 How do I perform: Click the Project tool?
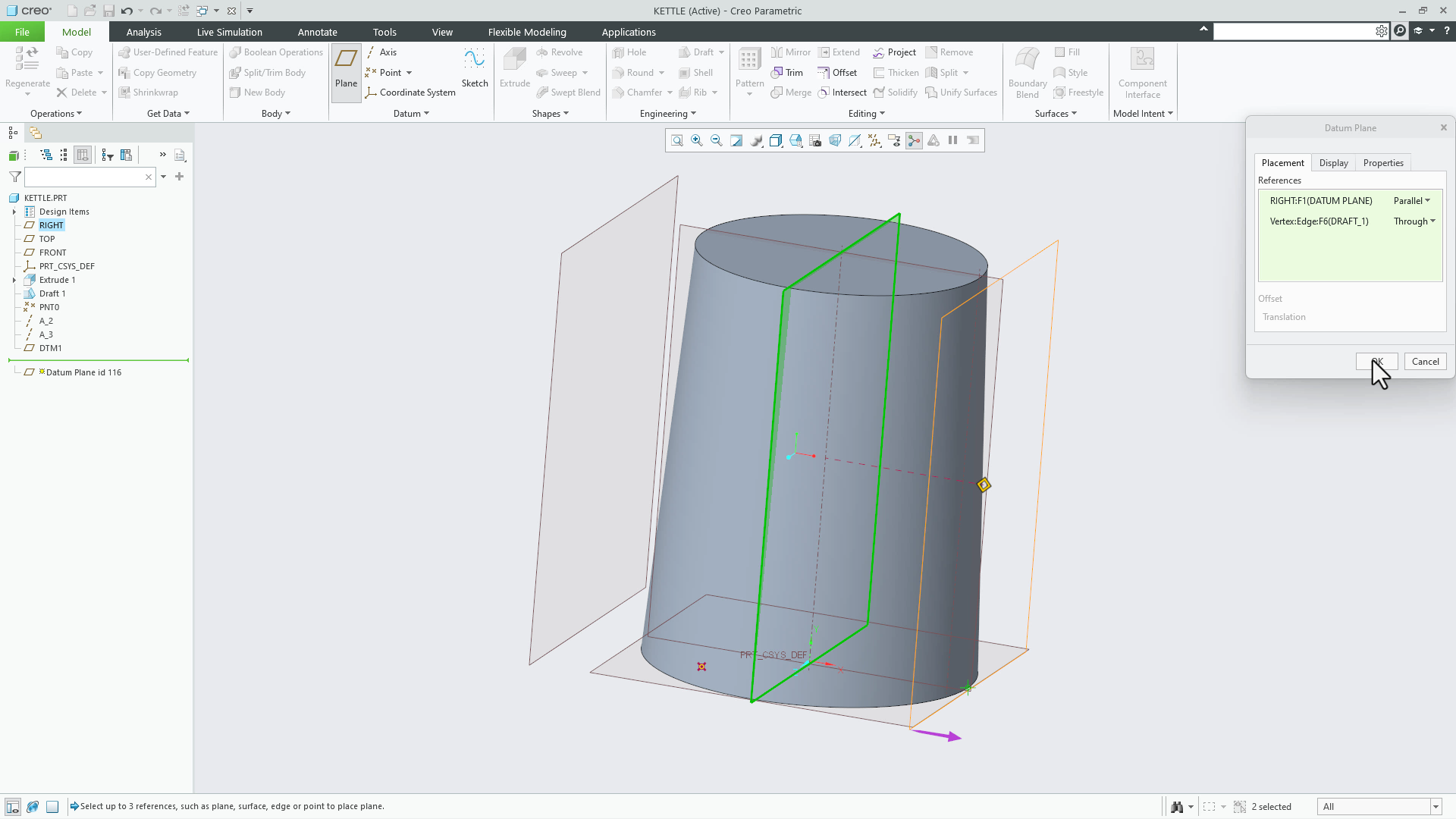point(894,52)
